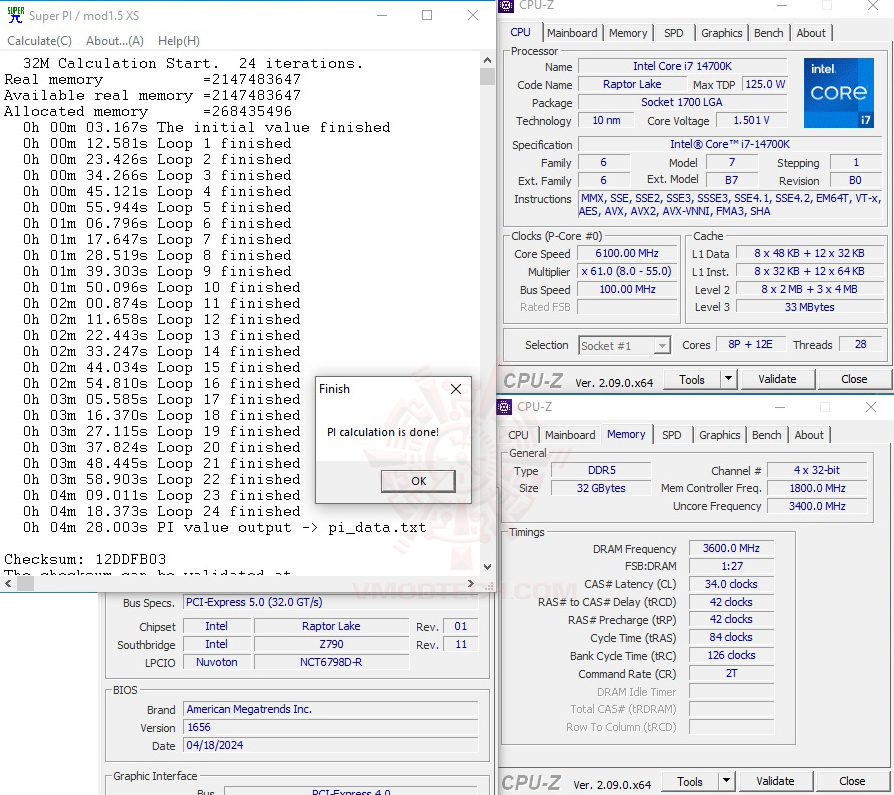Click the CPU-Z icon on the Memory window title bar
894x795 pixels.
(x=504, y=408)
